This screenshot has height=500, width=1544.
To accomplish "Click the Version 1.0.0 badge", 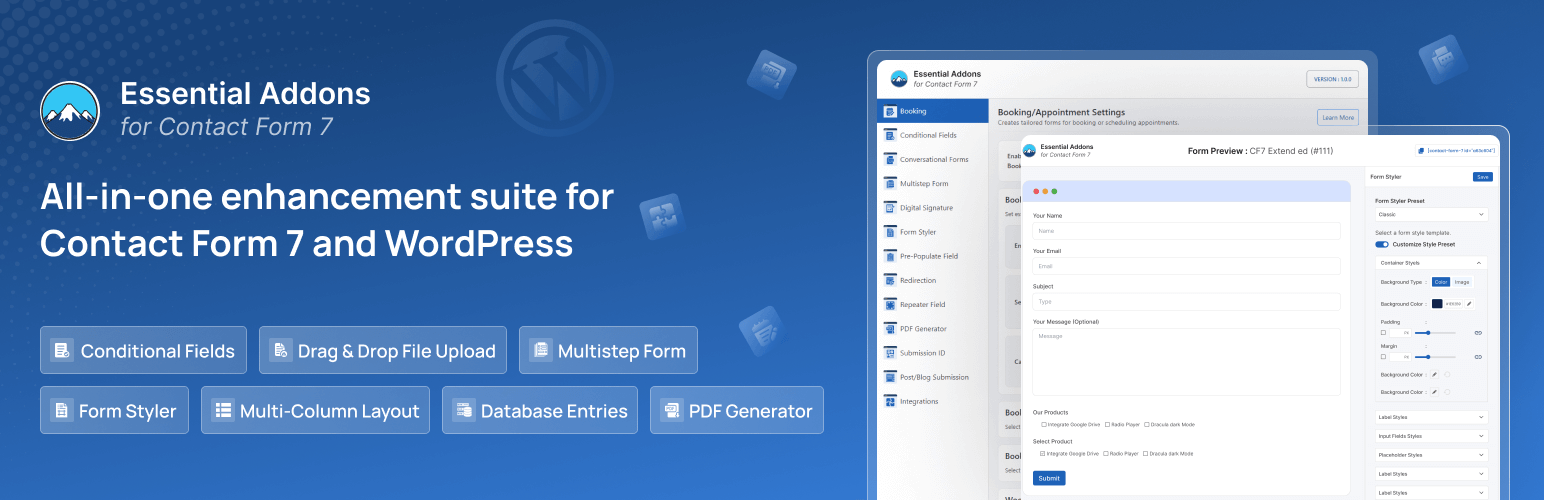I will click(1333, 79).
